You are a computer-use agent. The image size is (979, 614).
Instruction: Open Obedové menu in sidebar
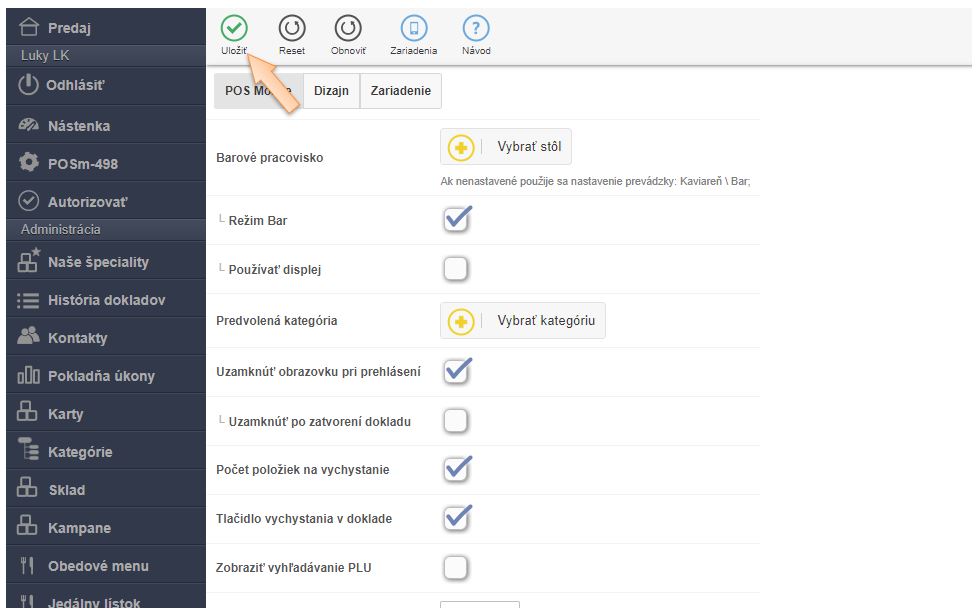tap(98, 566)
